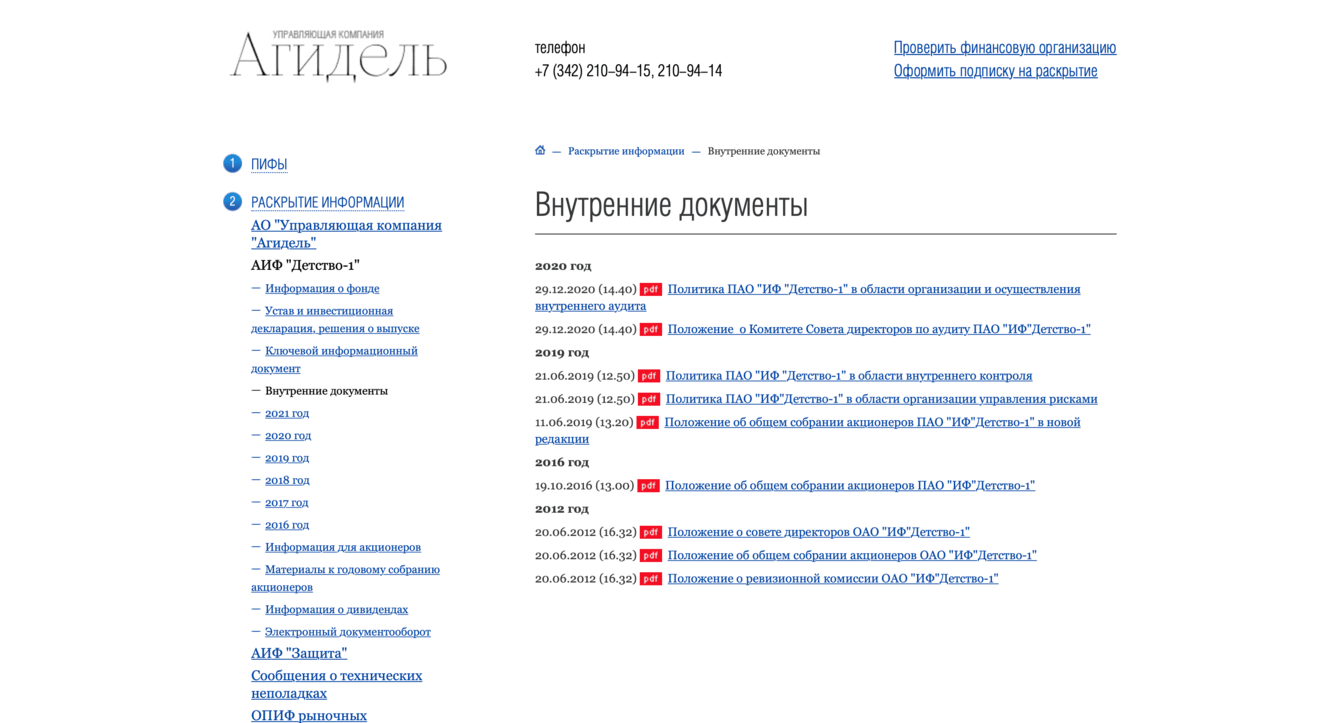Screen dimensions: 1340x723
Task: Select АИФ "Детство-1" in sidebar
Action: coord(305,265)
